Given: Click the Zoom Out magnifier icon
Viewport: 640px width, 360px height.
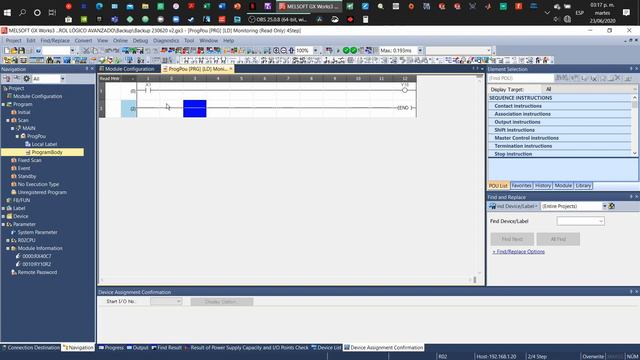Looking at the screenshot, I should point(284,51).
